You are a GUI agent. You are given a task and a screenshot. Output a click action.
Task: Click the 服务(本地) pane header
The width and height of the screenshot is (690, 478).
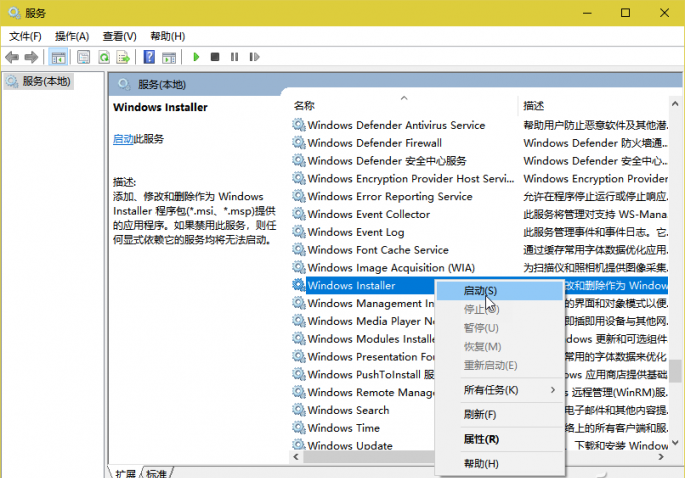[161, 85]
